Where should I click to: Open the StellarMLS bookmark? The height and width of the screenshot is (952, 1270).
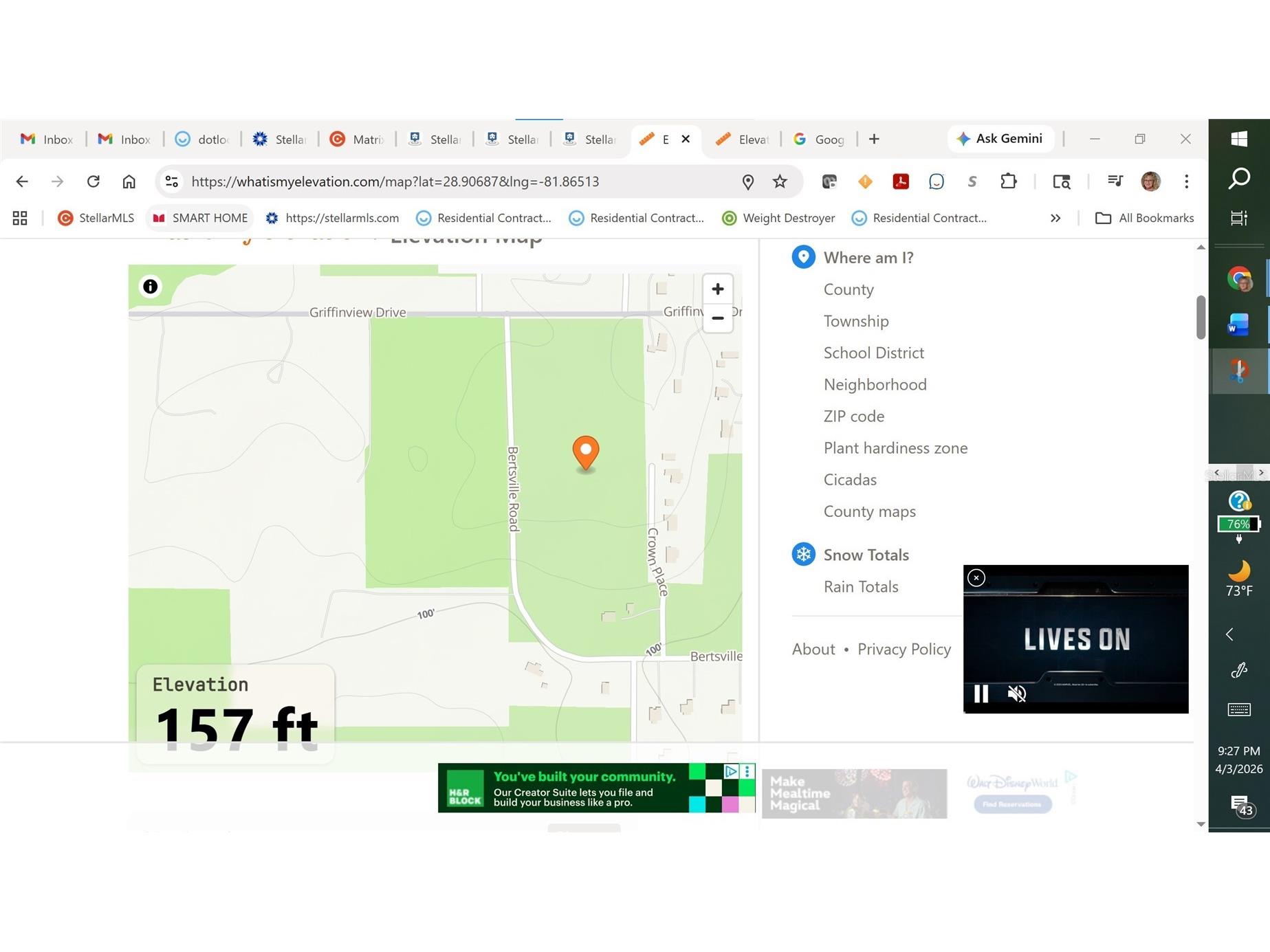[96, 218]
